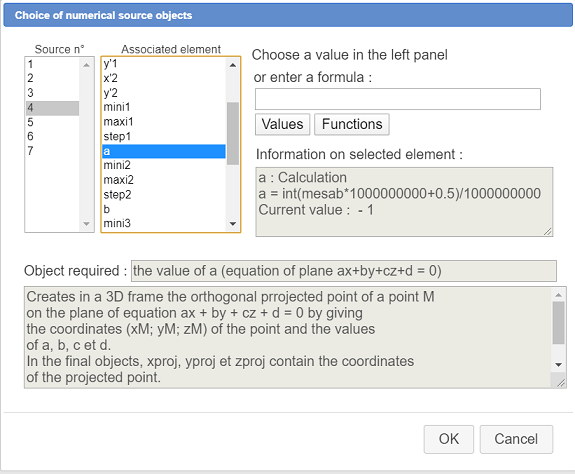Select source number 1
The width and height of the screenshot is (575, 474).
(52, 64)
